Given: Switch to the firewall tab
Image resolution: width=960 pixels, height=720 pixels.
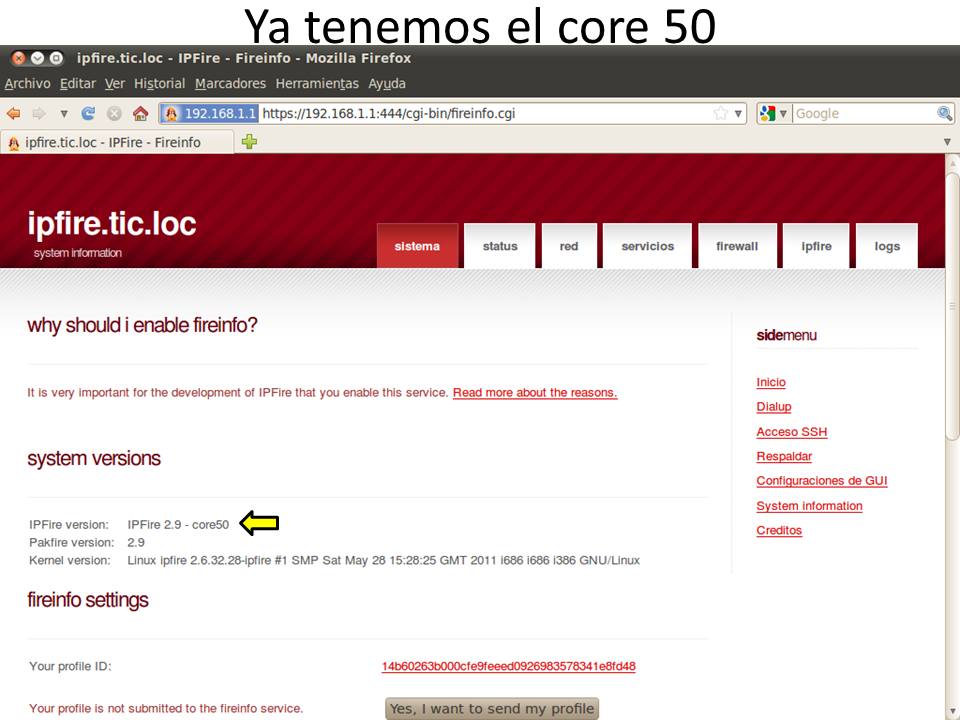Looking at the screenshot, I should click(737, 246).
